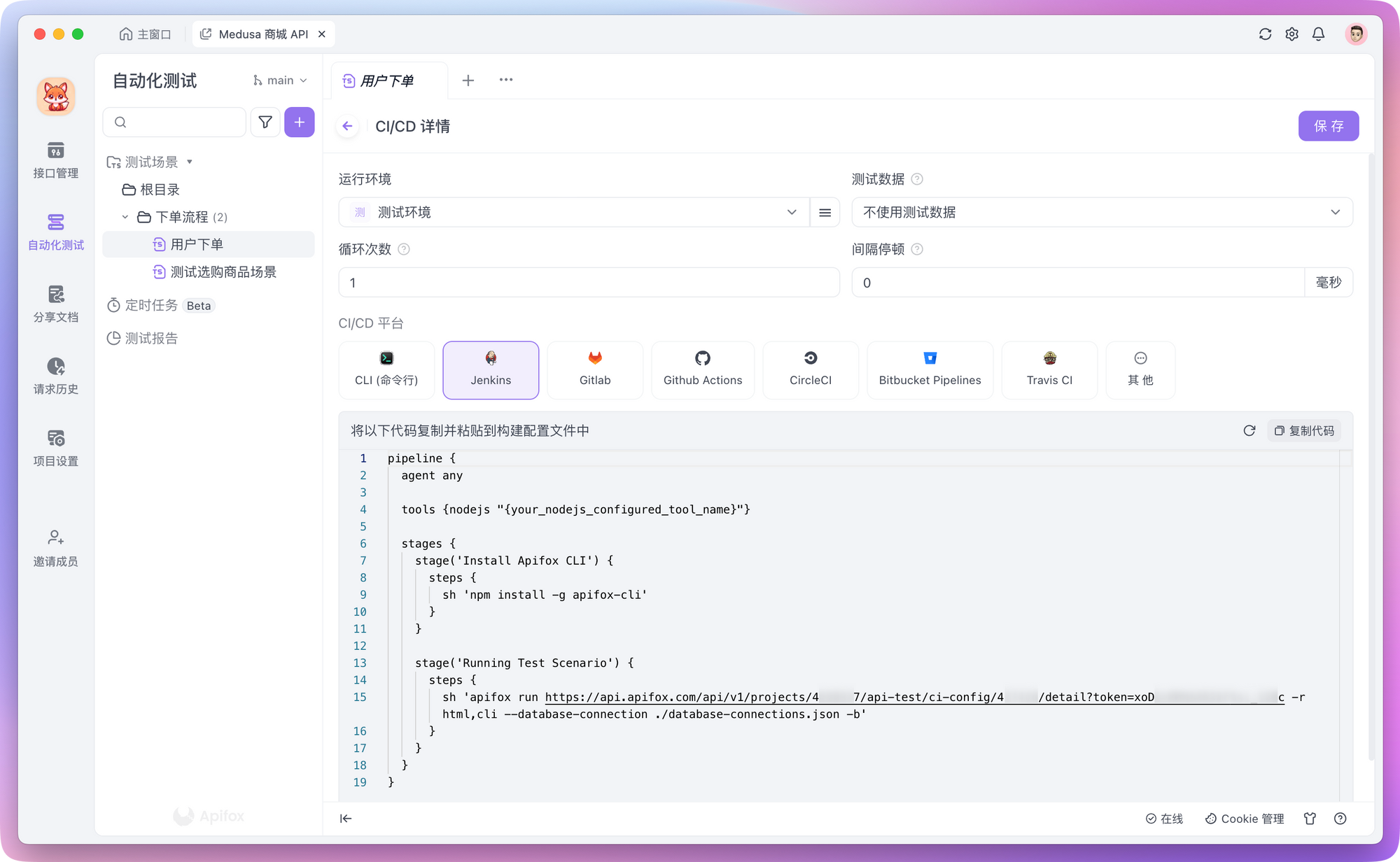1400x862 pixels.
Task: Expand the 测试场景 dropdown arrow
Action: pos(190,162)
